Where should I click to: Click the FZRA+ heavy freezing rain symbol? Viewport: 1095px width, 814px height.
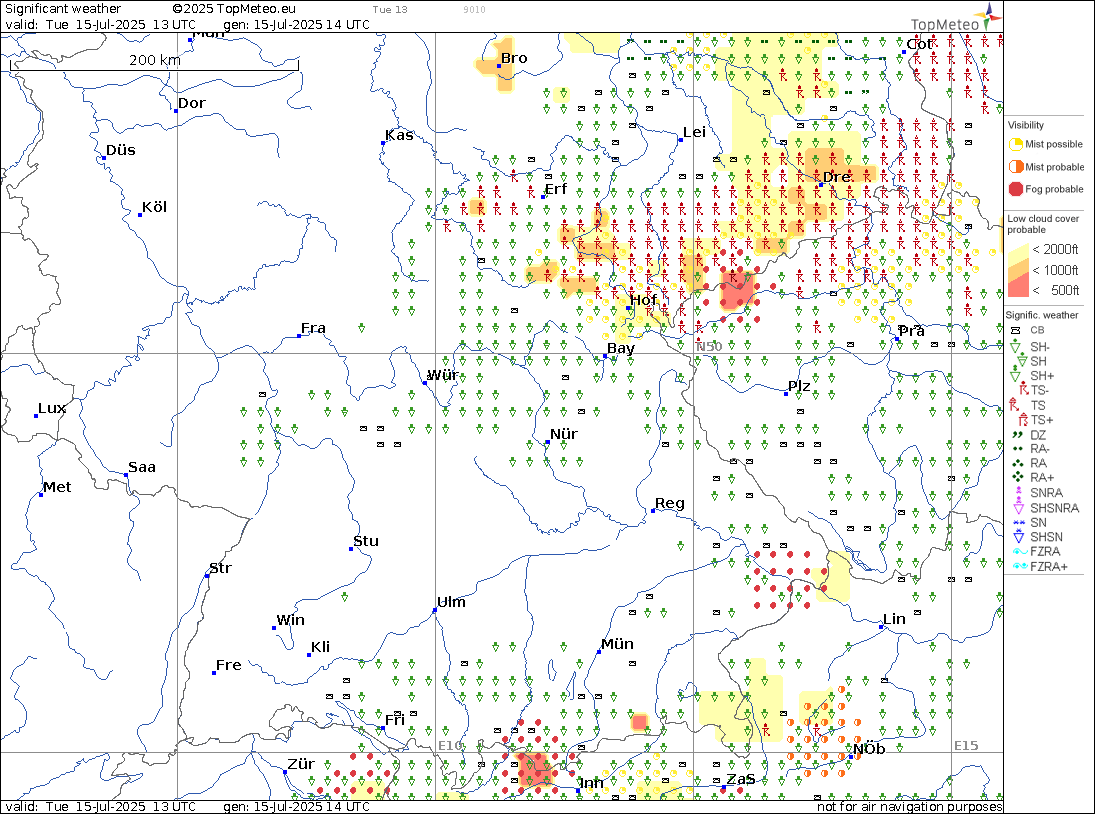point(1020,566)
